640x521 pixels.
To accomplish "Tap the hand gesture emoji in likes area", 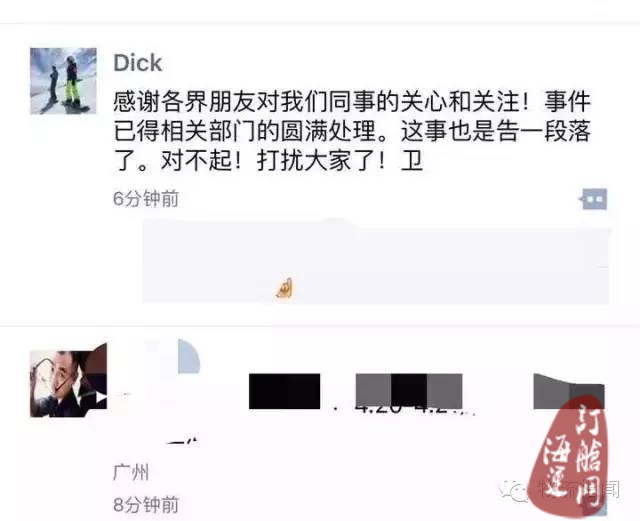I will click(284, 288).
